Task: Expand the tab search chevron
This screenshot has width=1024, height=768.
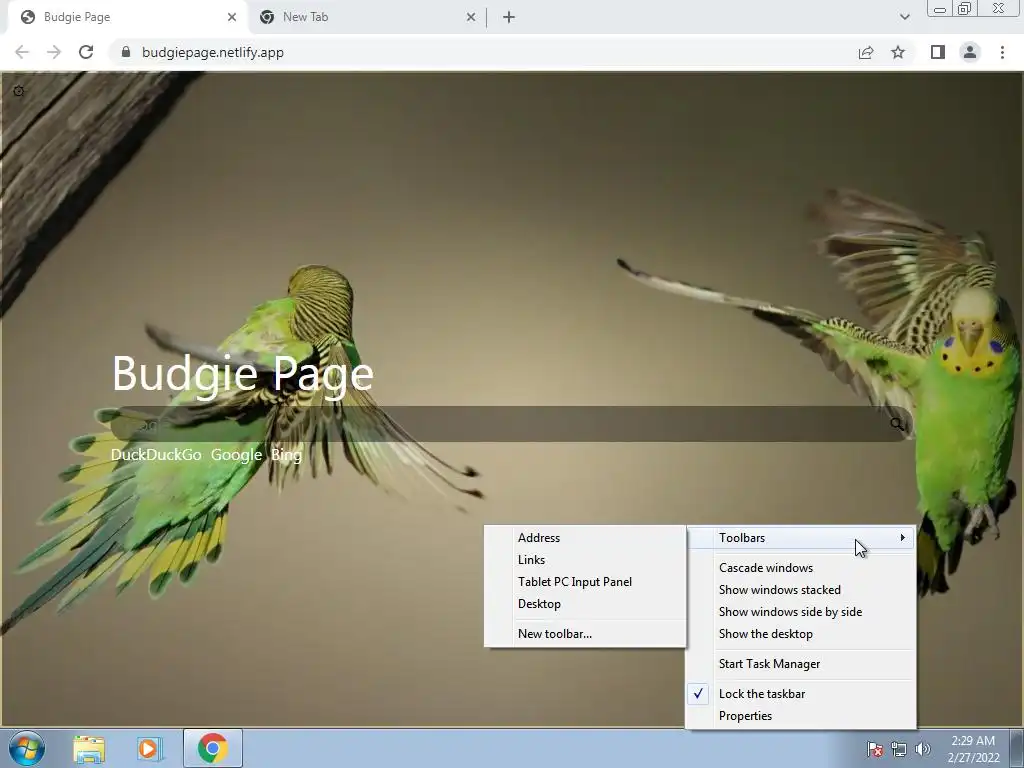Action: [x=904, y=17]
